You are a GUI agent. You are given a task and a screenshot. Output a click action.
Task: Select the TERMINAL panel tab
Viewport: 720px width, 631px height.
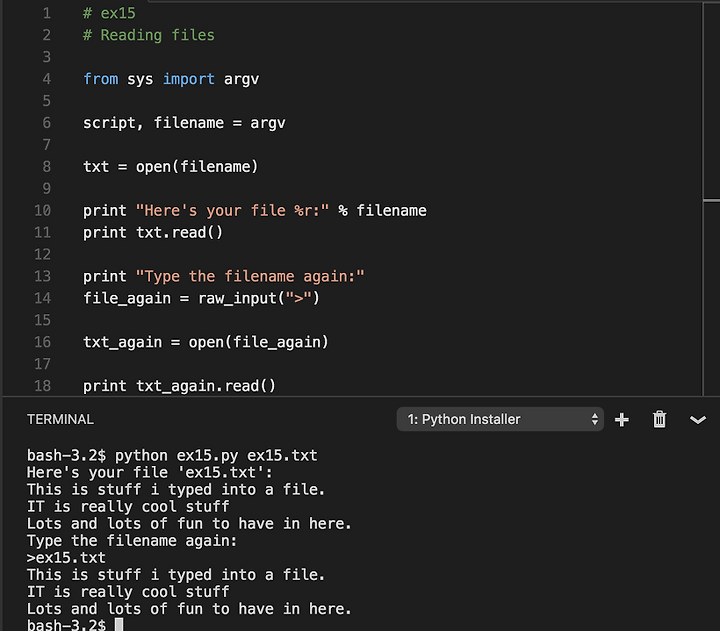60,419
